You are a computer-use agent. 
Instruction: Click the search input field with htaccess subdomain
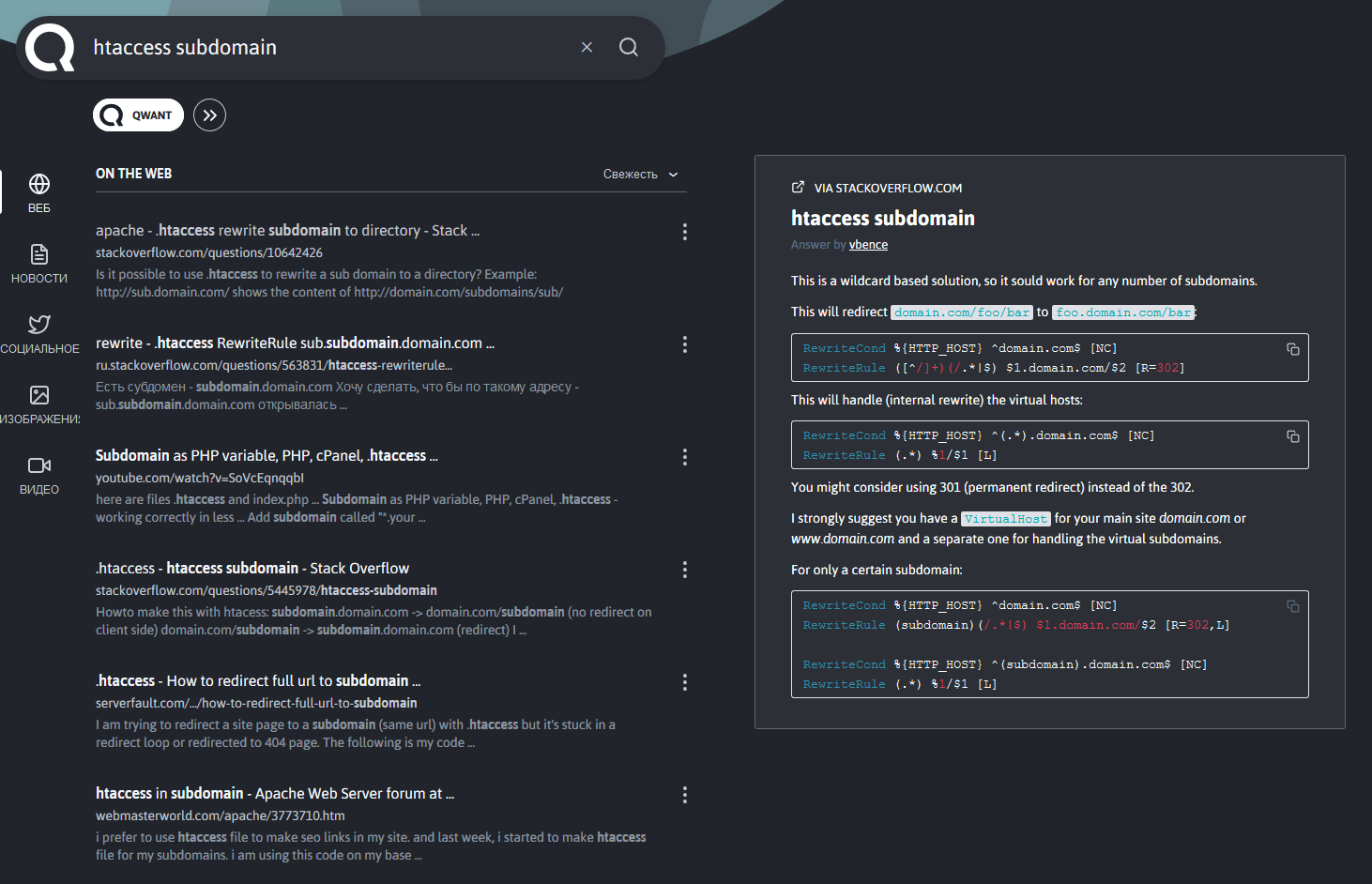click(319, 47)
